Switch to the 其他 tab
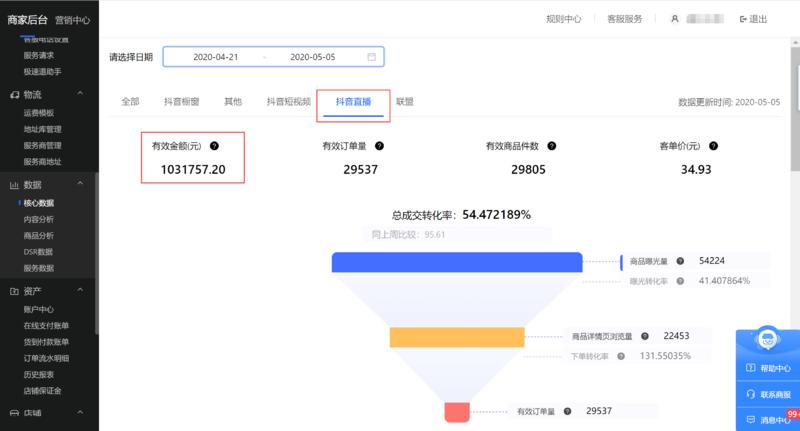The height and width of the screenshot is (431, 800). click(233, 102)
